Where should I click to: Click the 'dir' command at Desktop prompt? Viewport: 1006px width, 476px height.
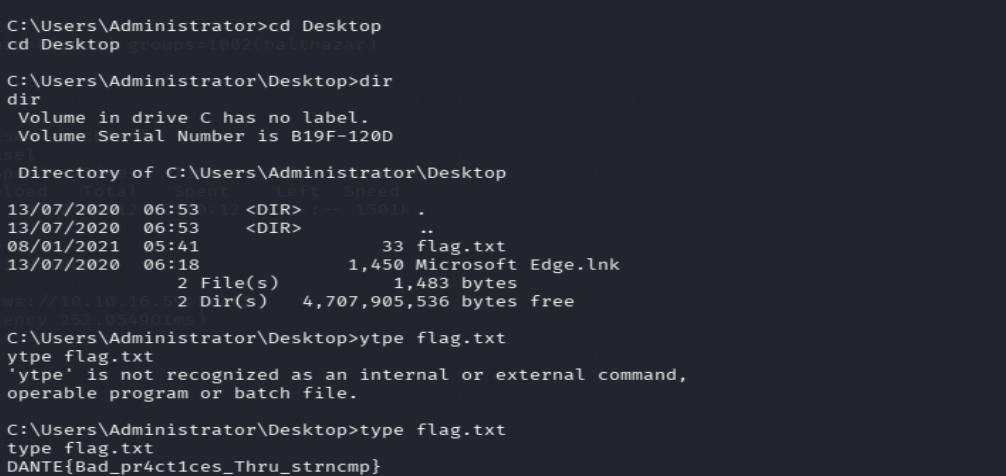point(375,81)
